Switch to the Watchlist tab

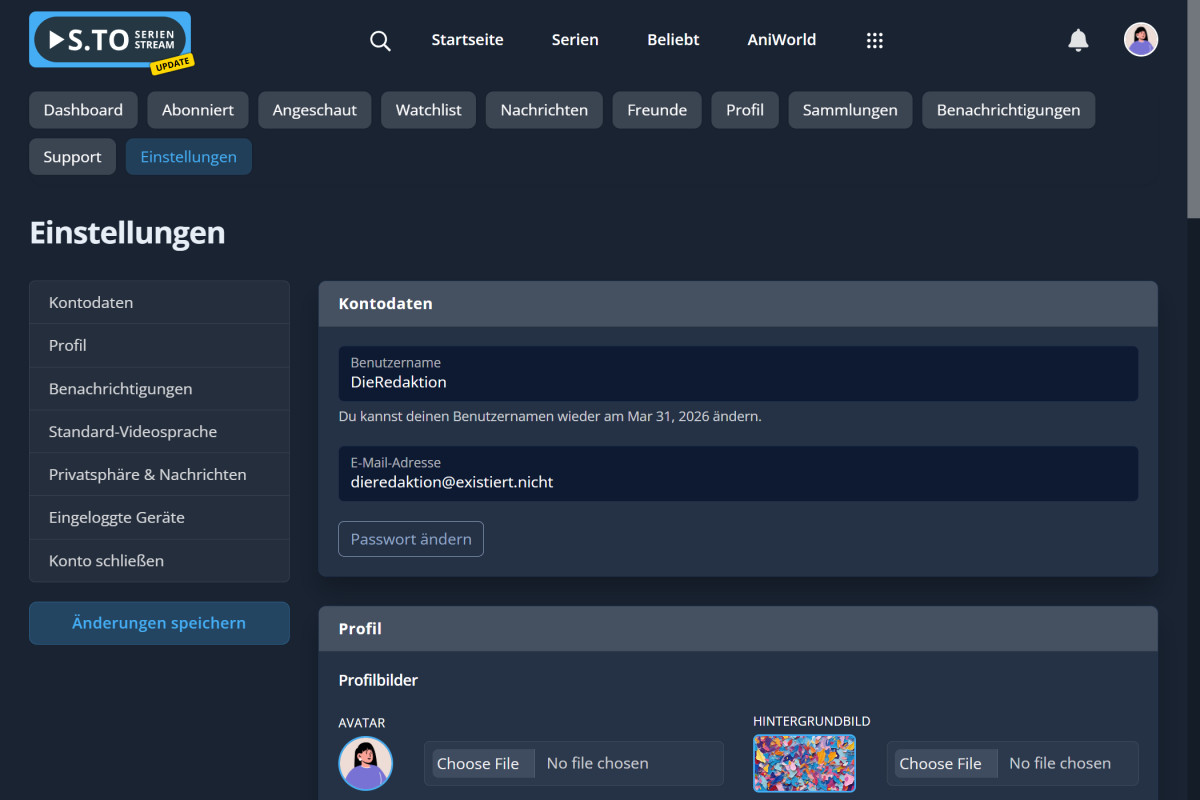(428, 110)
